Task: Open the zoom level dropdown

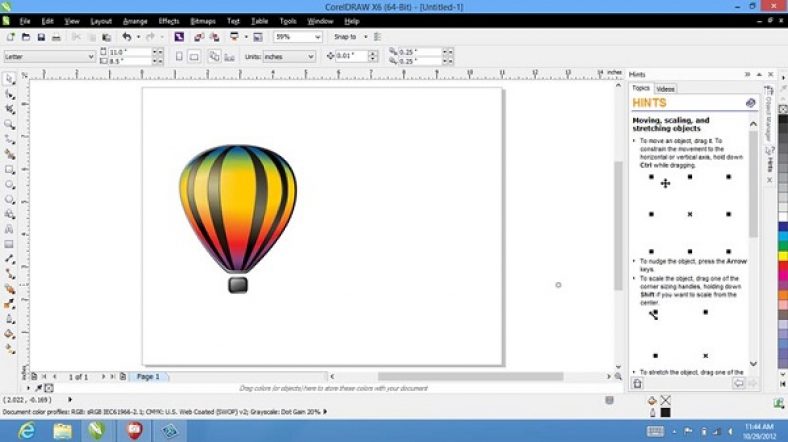Action: (318, 37)
